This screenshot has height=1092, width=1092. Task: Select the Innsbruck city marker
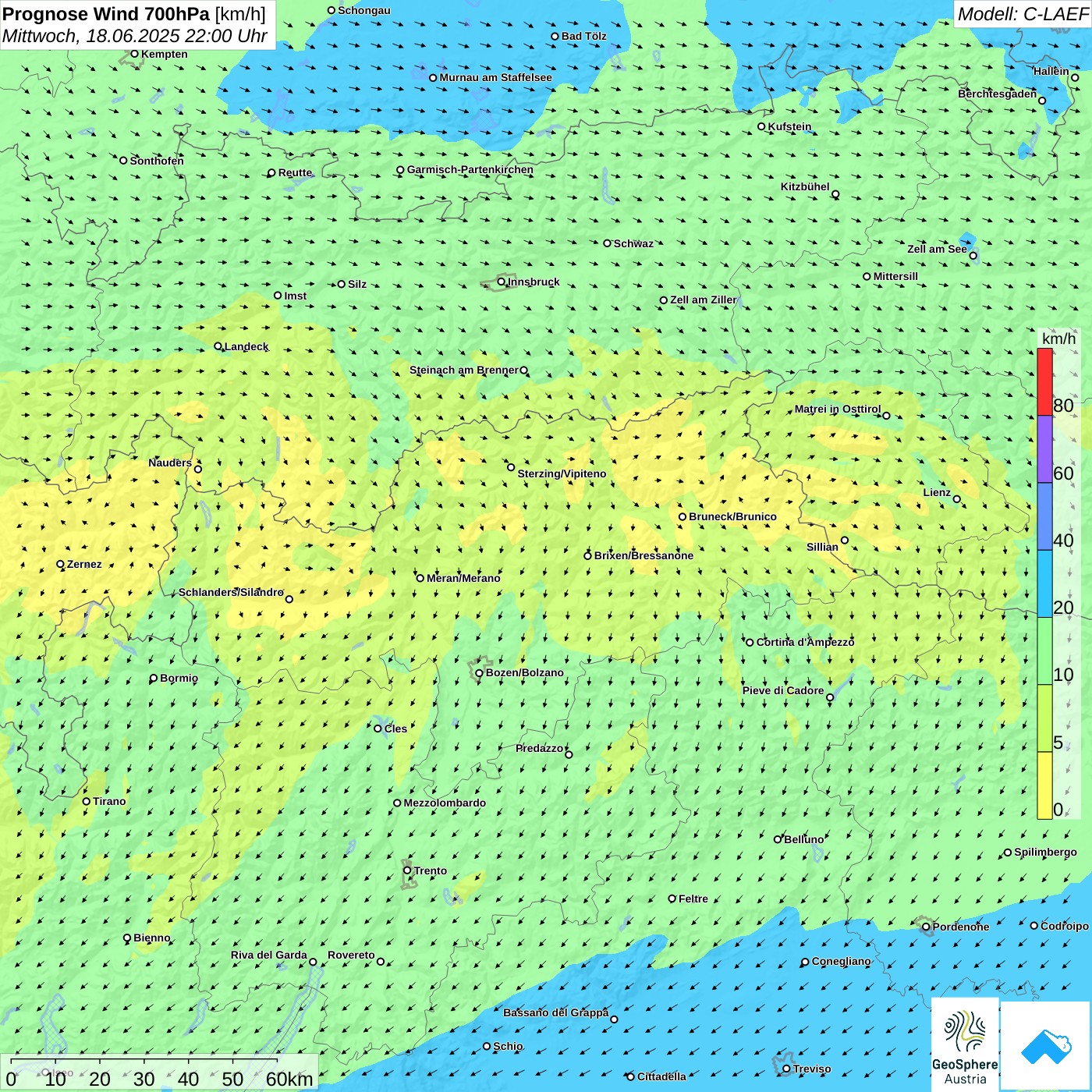point(502,282)
